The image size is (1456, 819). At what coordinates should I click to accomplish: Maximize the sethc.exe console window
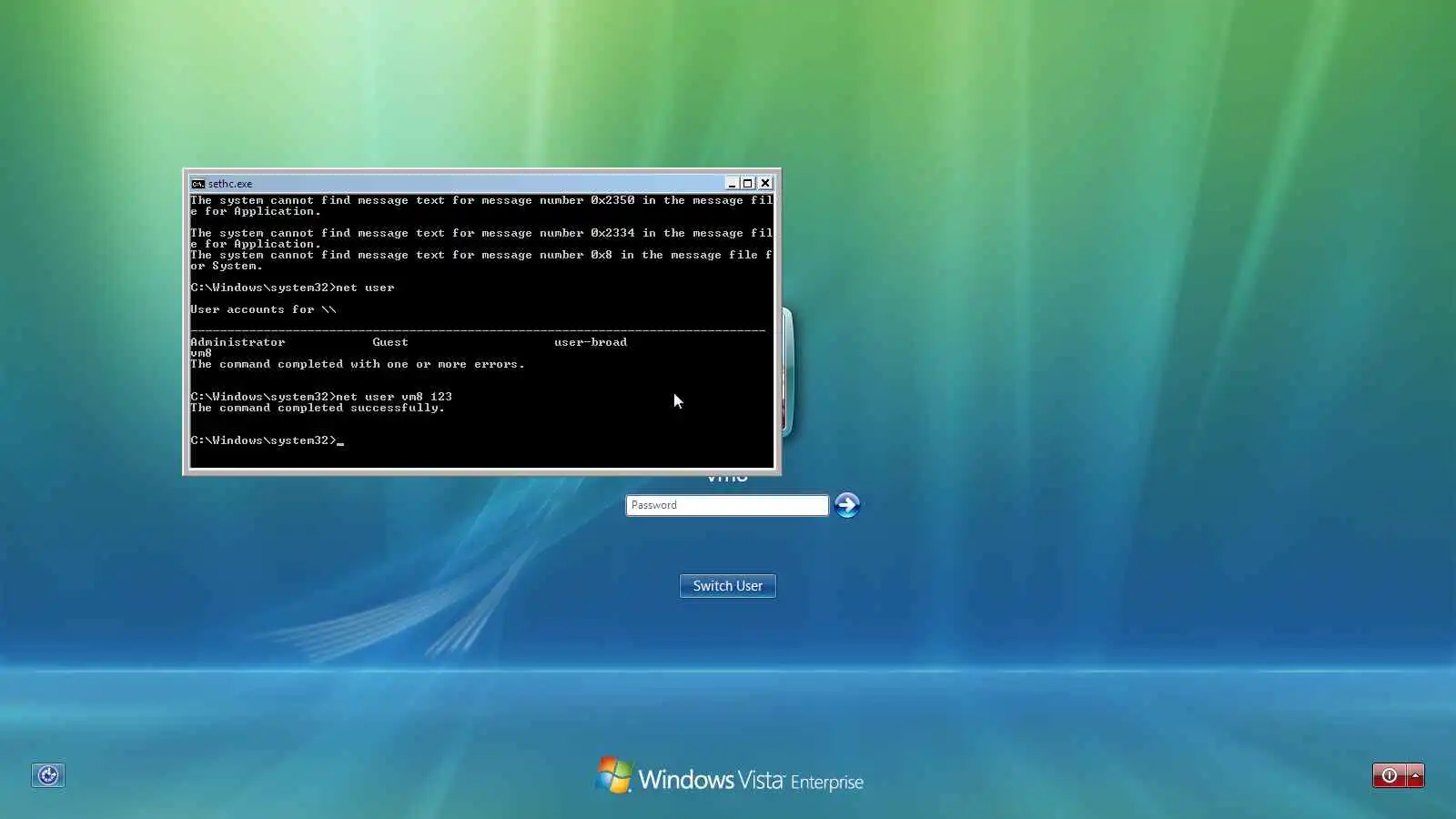[x=748, y=183]
